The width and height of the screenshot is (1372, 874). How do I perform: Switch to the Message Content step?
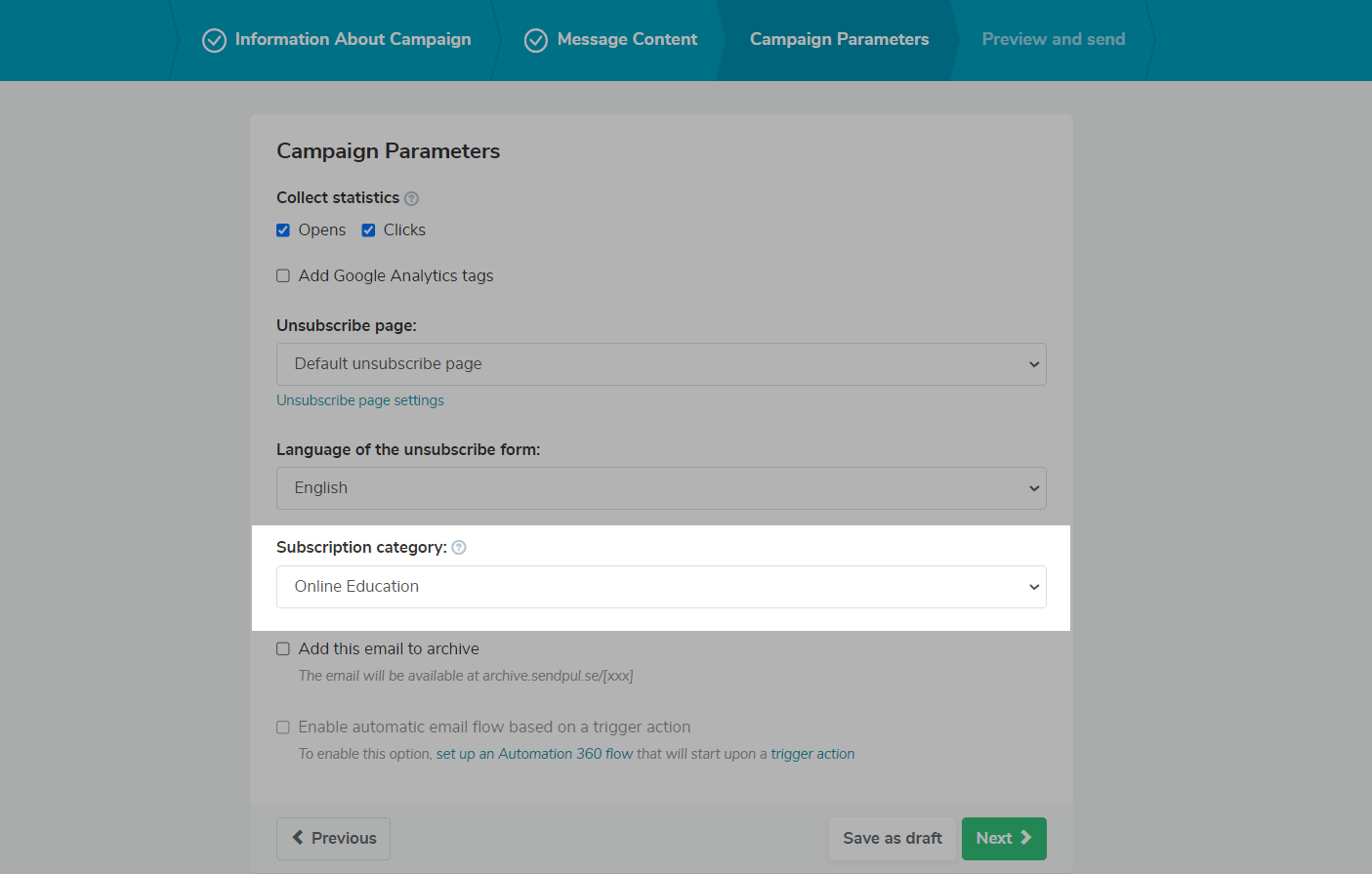coord(627,39)
